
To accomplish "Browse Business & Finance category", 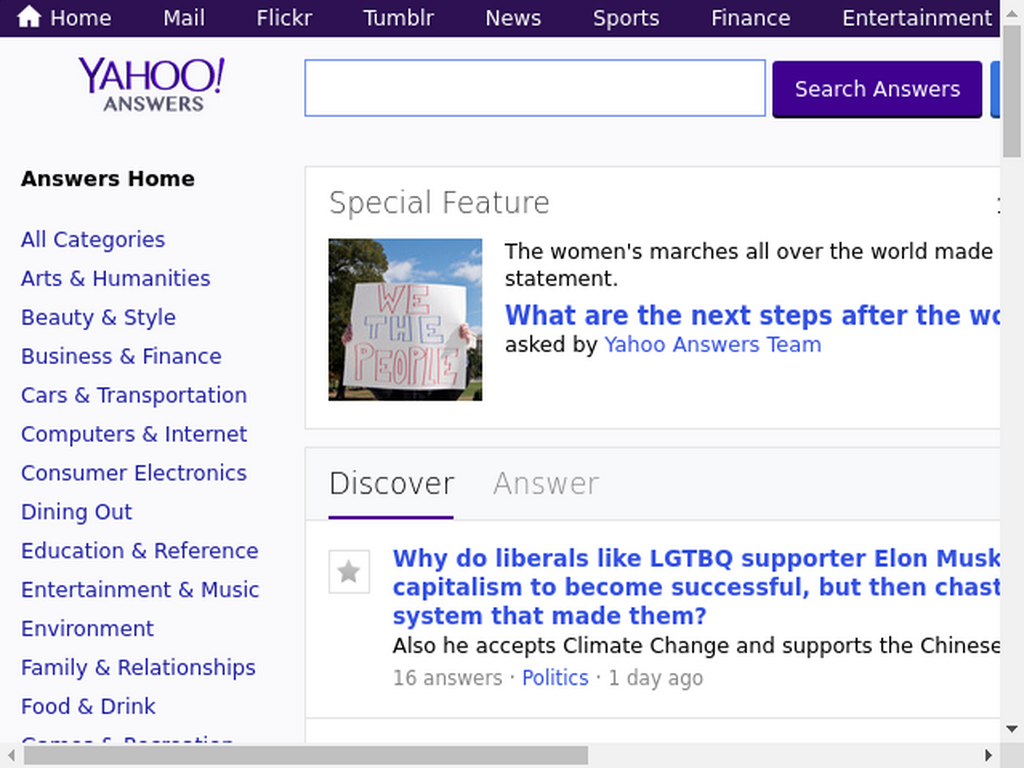I will click(x=121, y=356).
